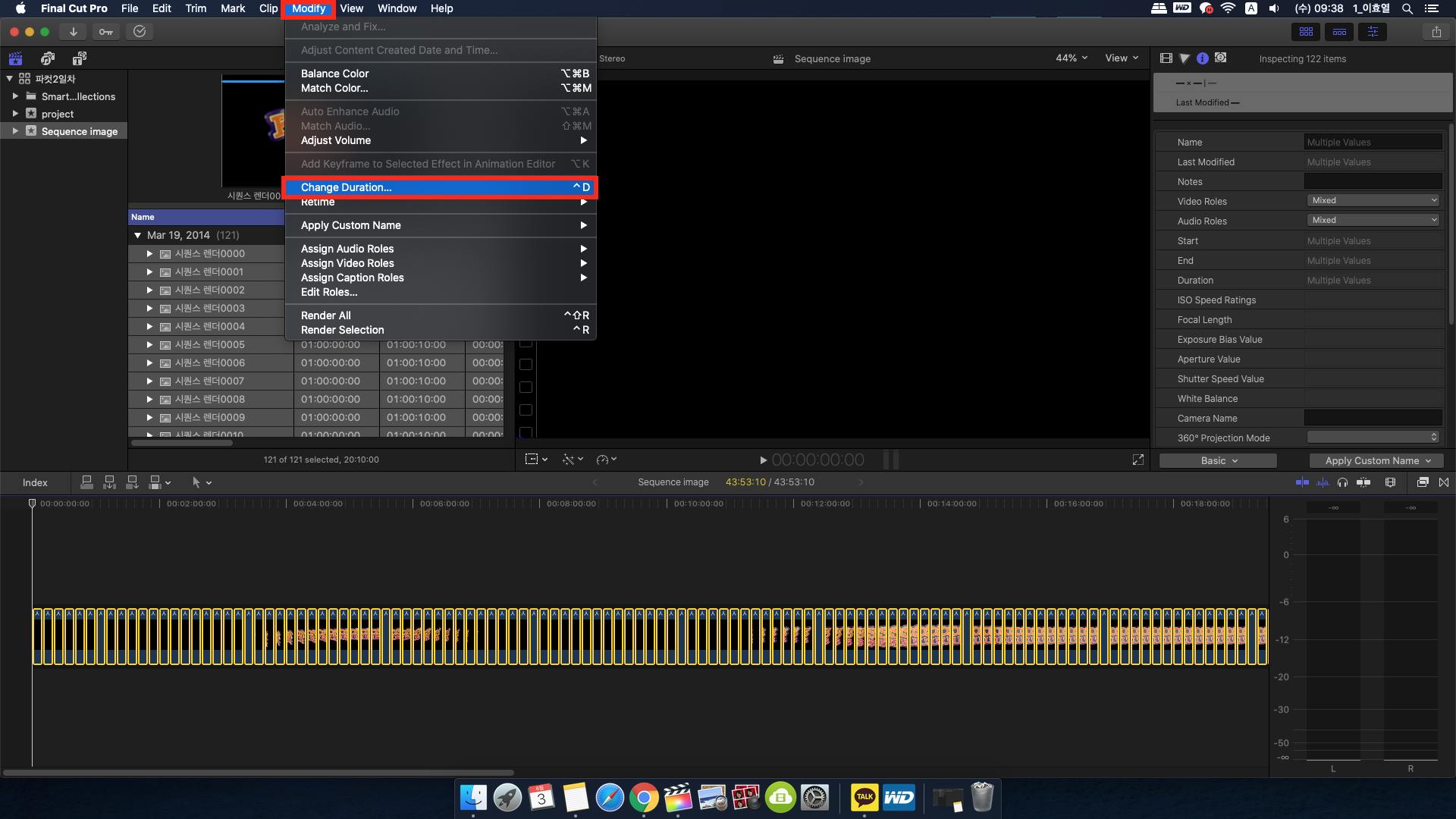Click the Share icon in top right corner
Image resolution: width=1456 pixels, height=819 pixels.
[1438, 32]
